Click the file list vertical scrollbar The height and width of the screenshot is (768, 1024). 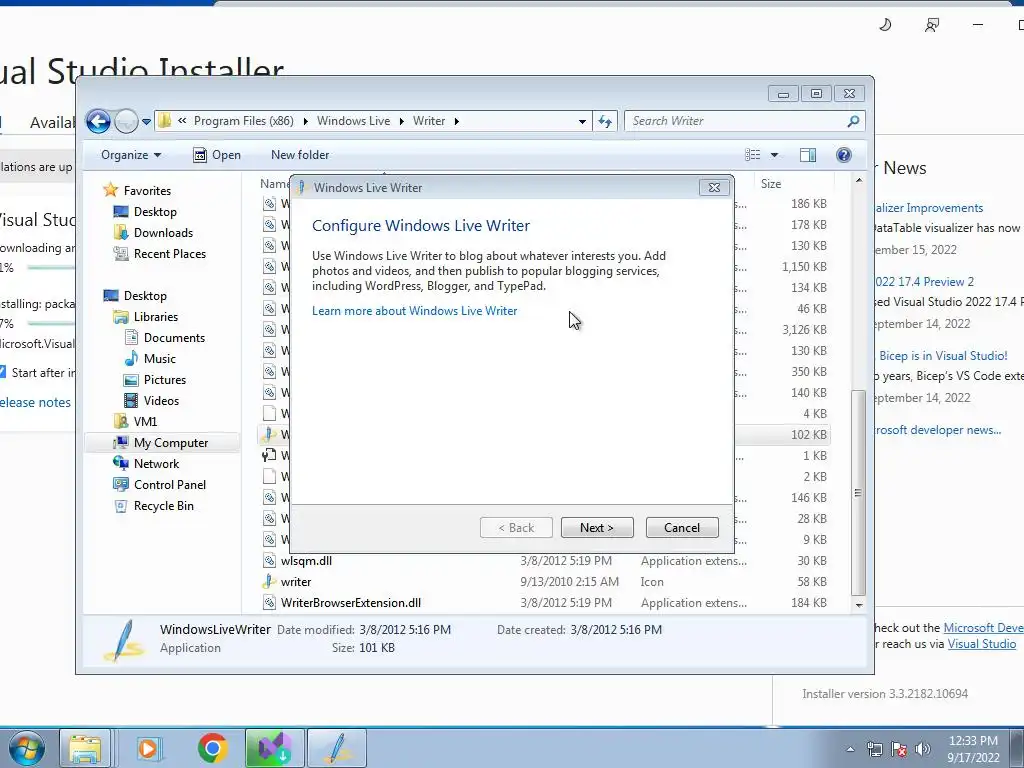pos(858,493)
